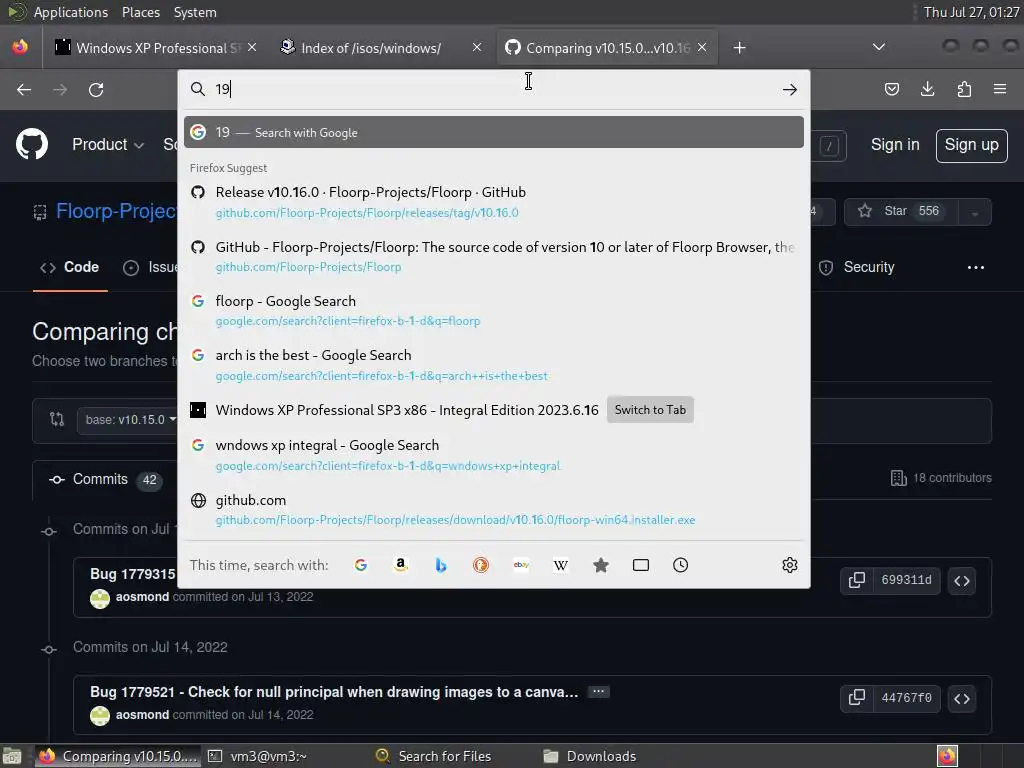
Task: Open 'floorp - Google Search' suggestion
Action: [x=493, y=310]
